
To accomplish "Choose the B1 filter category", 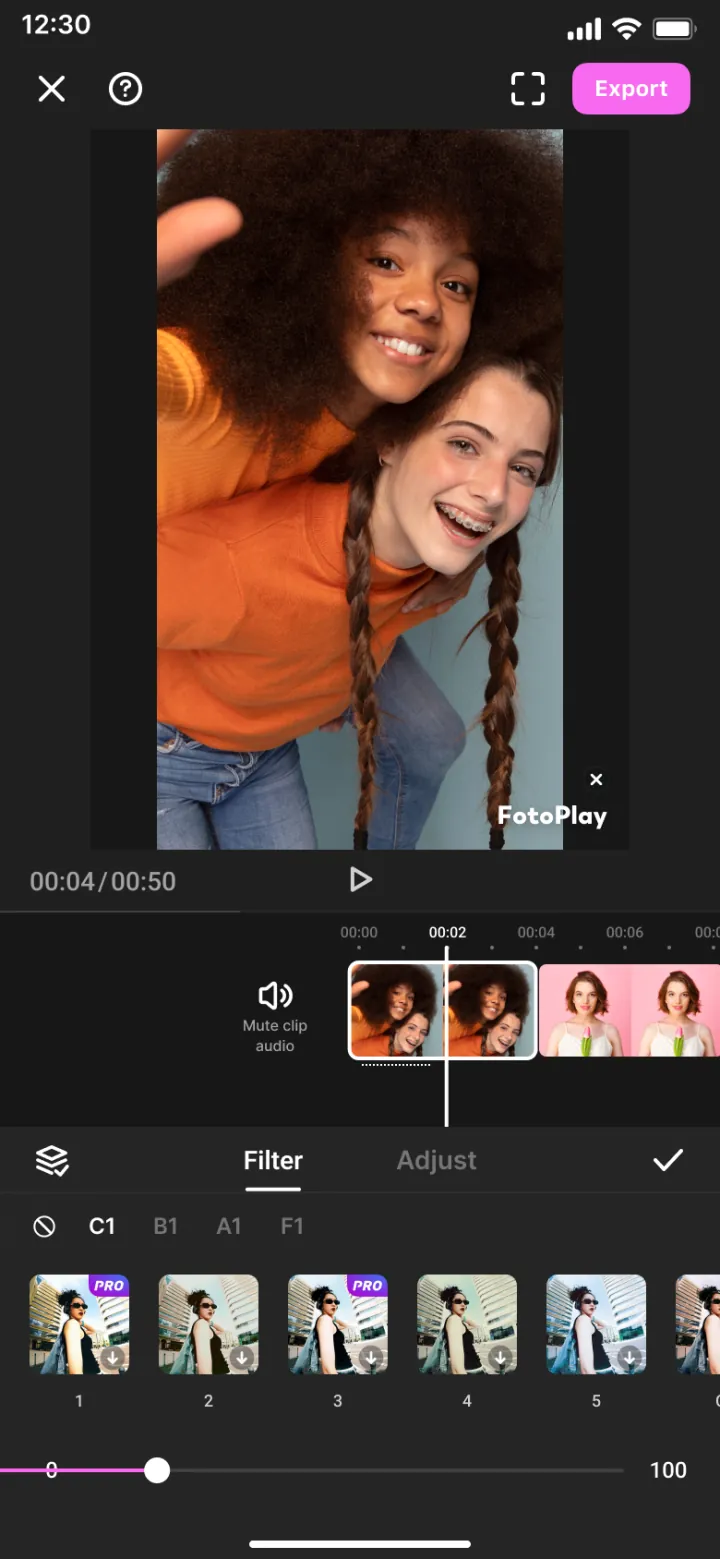I will tap(165, 1226).
